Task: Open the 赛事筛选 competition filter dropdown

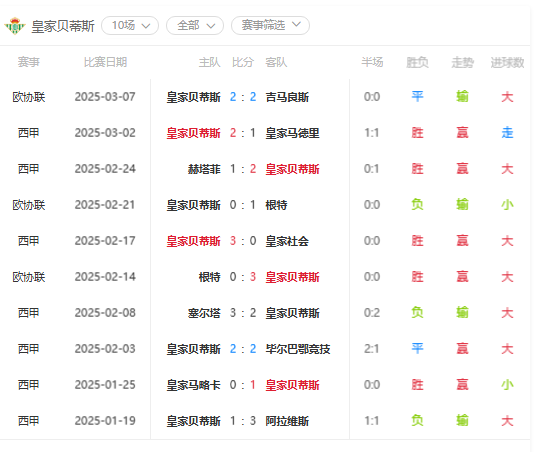Action: click(x=270, y=25)
